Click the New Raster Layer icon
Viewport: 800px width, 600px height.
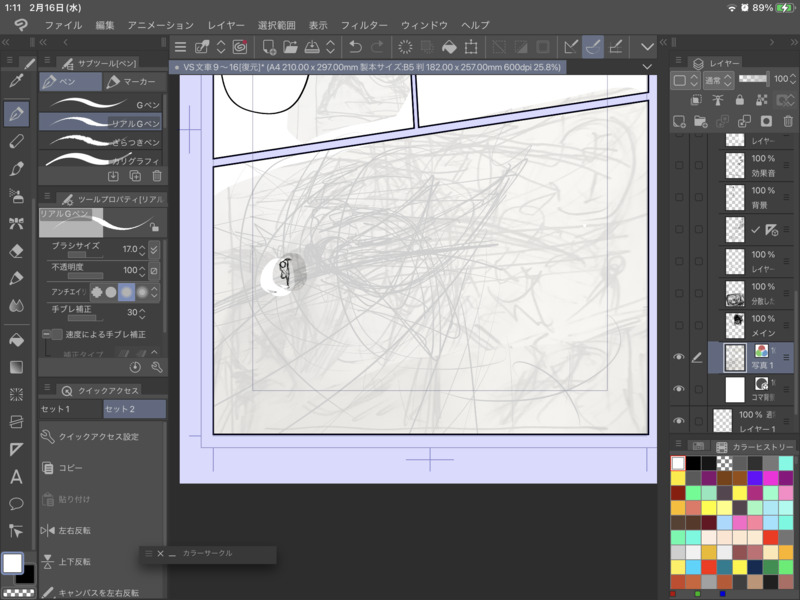click(679, 121)
